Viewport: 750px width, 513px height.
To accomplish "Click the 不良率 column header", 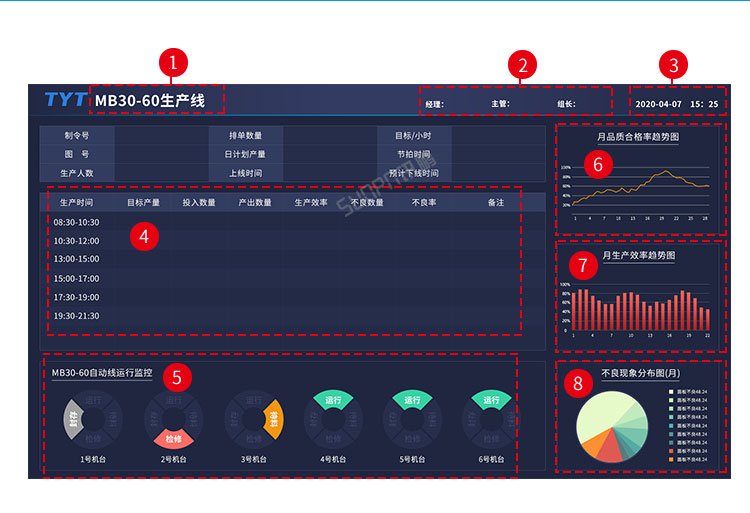I will pyautogui.click(x=424, y=203).
